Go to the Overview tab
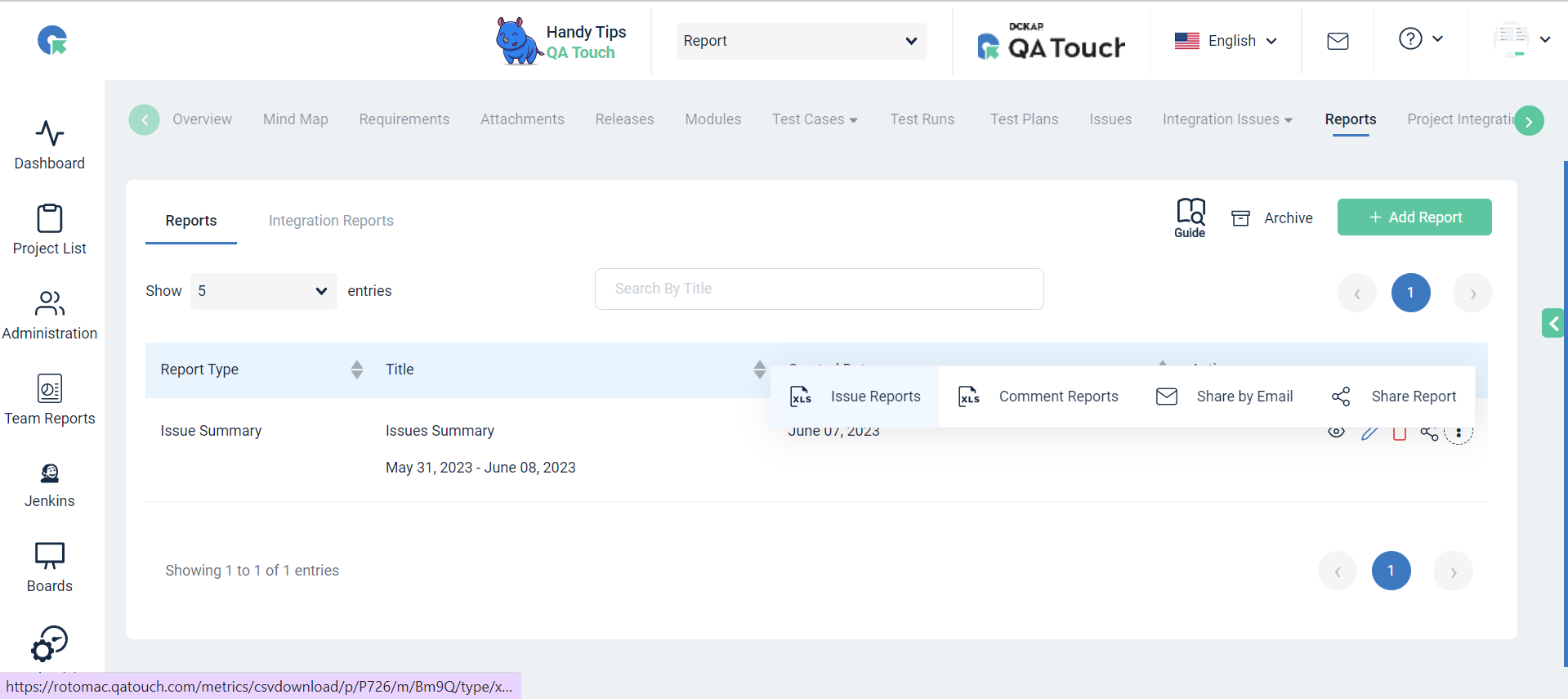The height and width of the screenshot is (699, 1568). [x=202, y=119]
